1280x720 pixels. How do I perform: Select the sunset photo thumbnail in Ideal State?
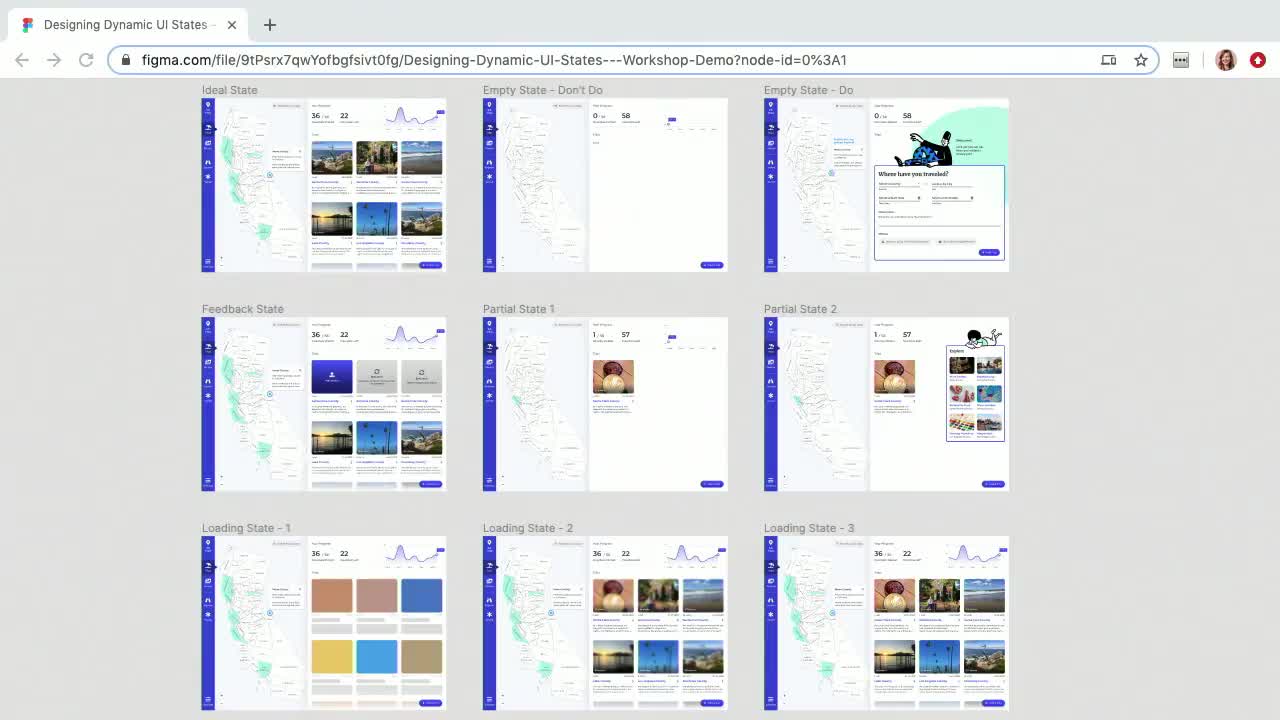point(332,218)
